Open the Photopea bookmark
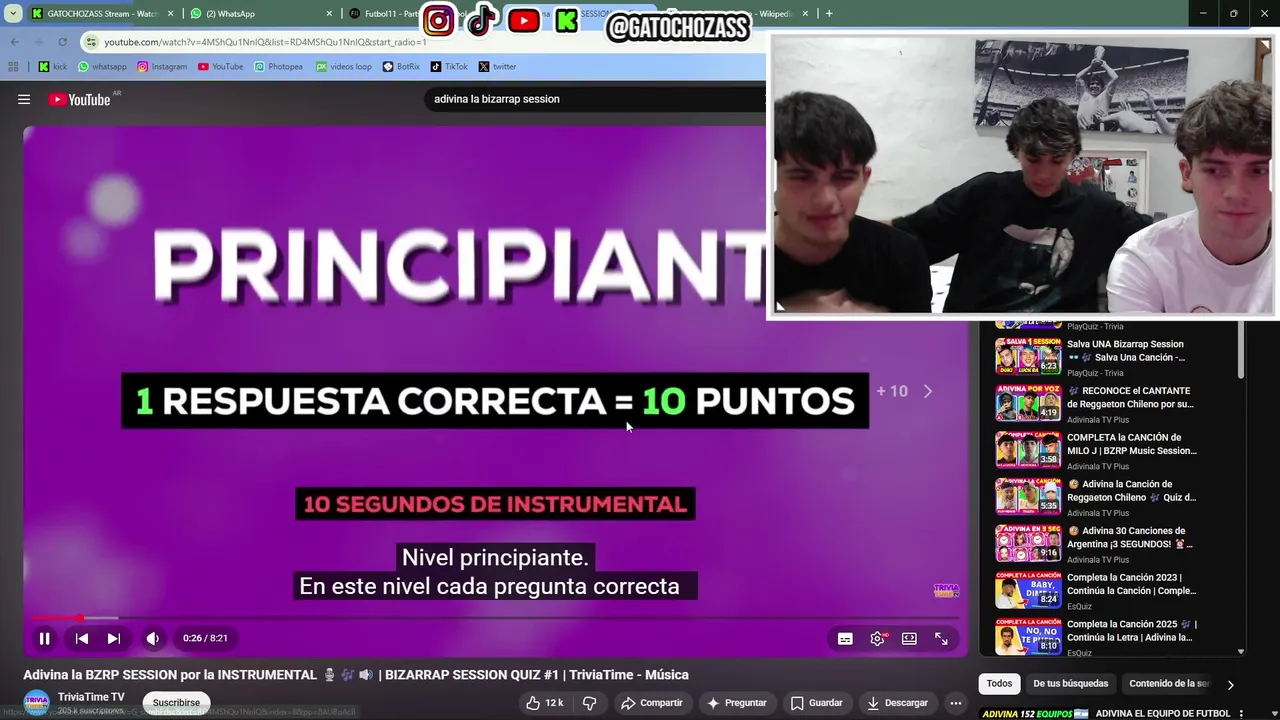1280x720 pixels. coord(278,67)
